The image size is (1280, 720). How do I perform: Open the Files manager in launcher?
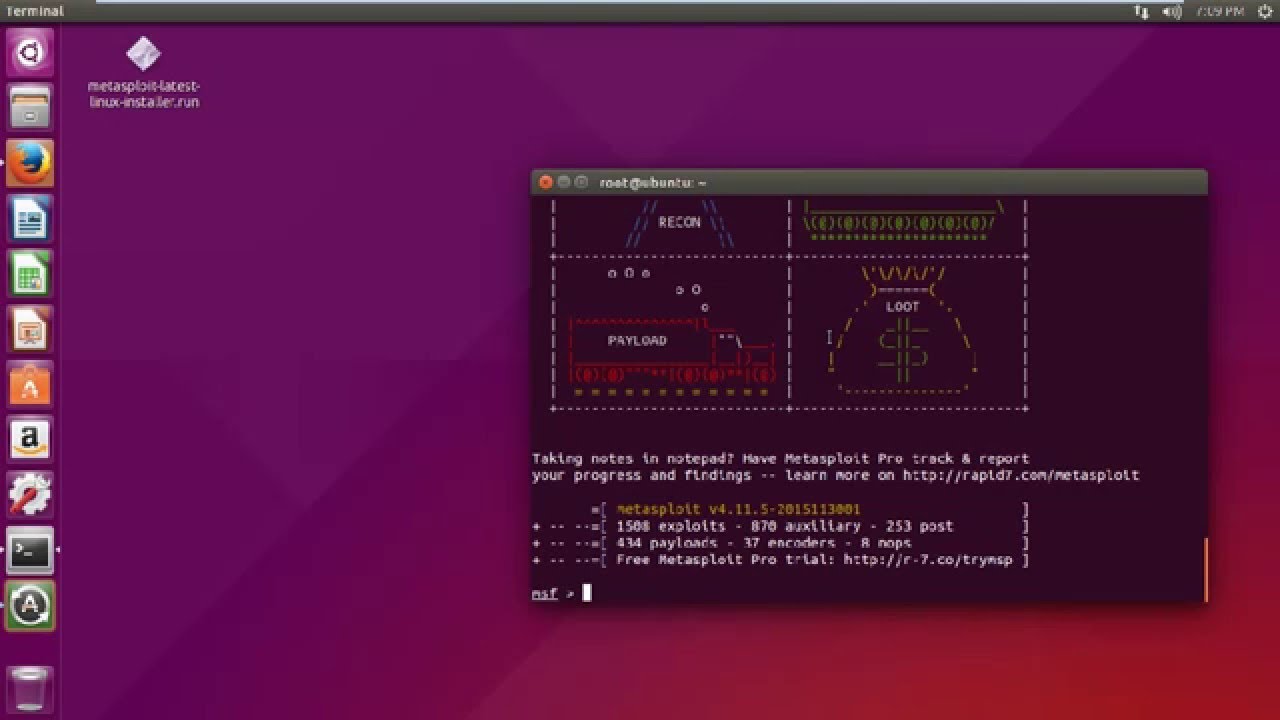pos(30,107)
